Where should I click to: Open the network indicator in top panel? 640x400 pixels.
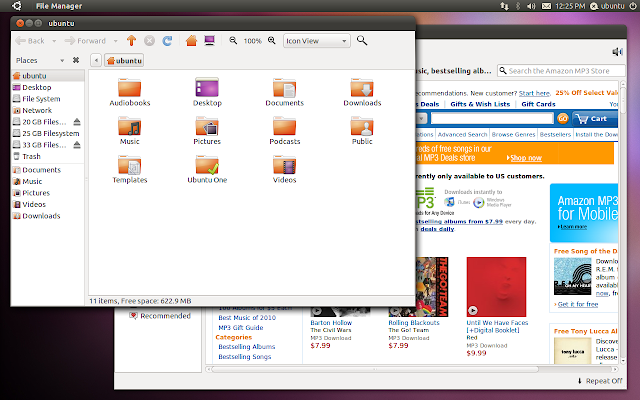coord(504,6)
